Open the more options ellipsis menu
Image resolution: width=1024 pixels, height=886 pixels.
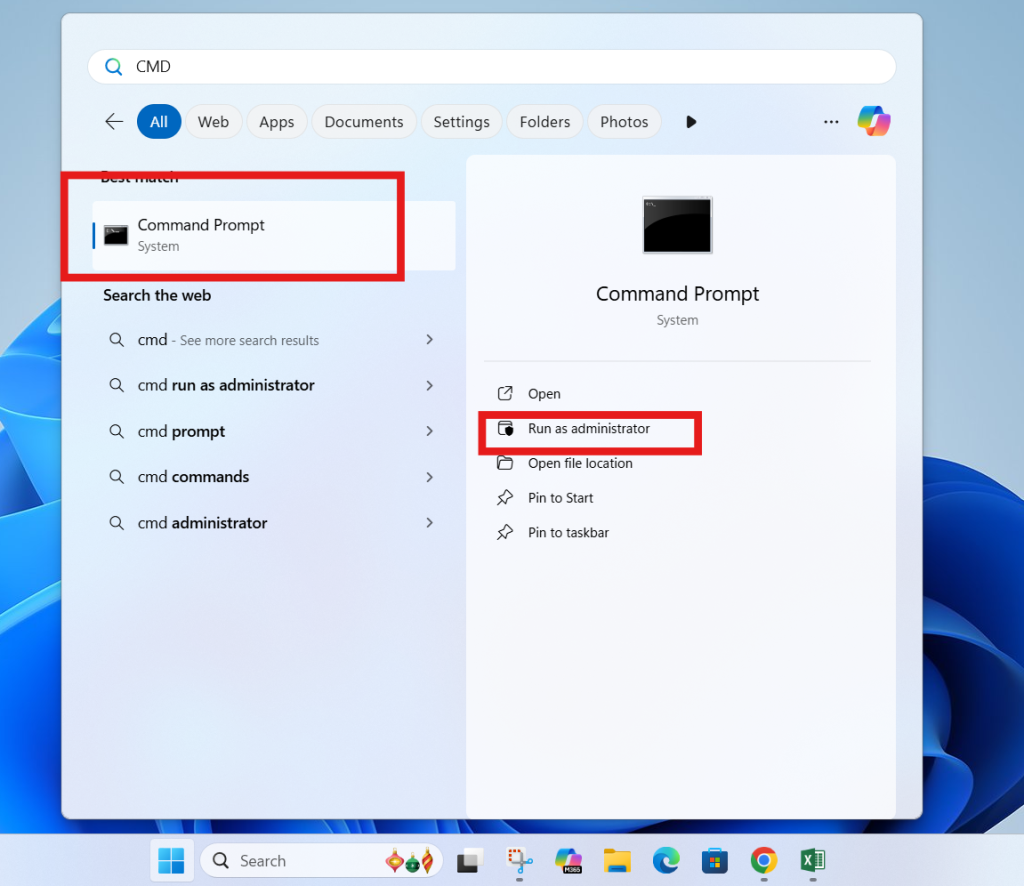[831, 121]
